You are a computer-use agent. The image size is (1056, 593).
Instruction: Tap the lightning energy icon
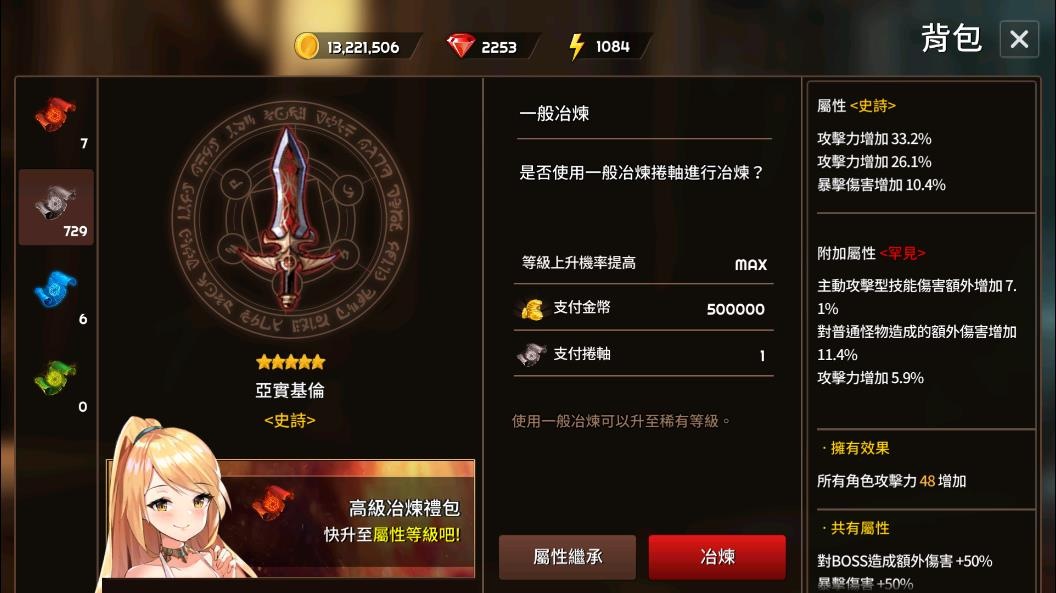[576, 46]
